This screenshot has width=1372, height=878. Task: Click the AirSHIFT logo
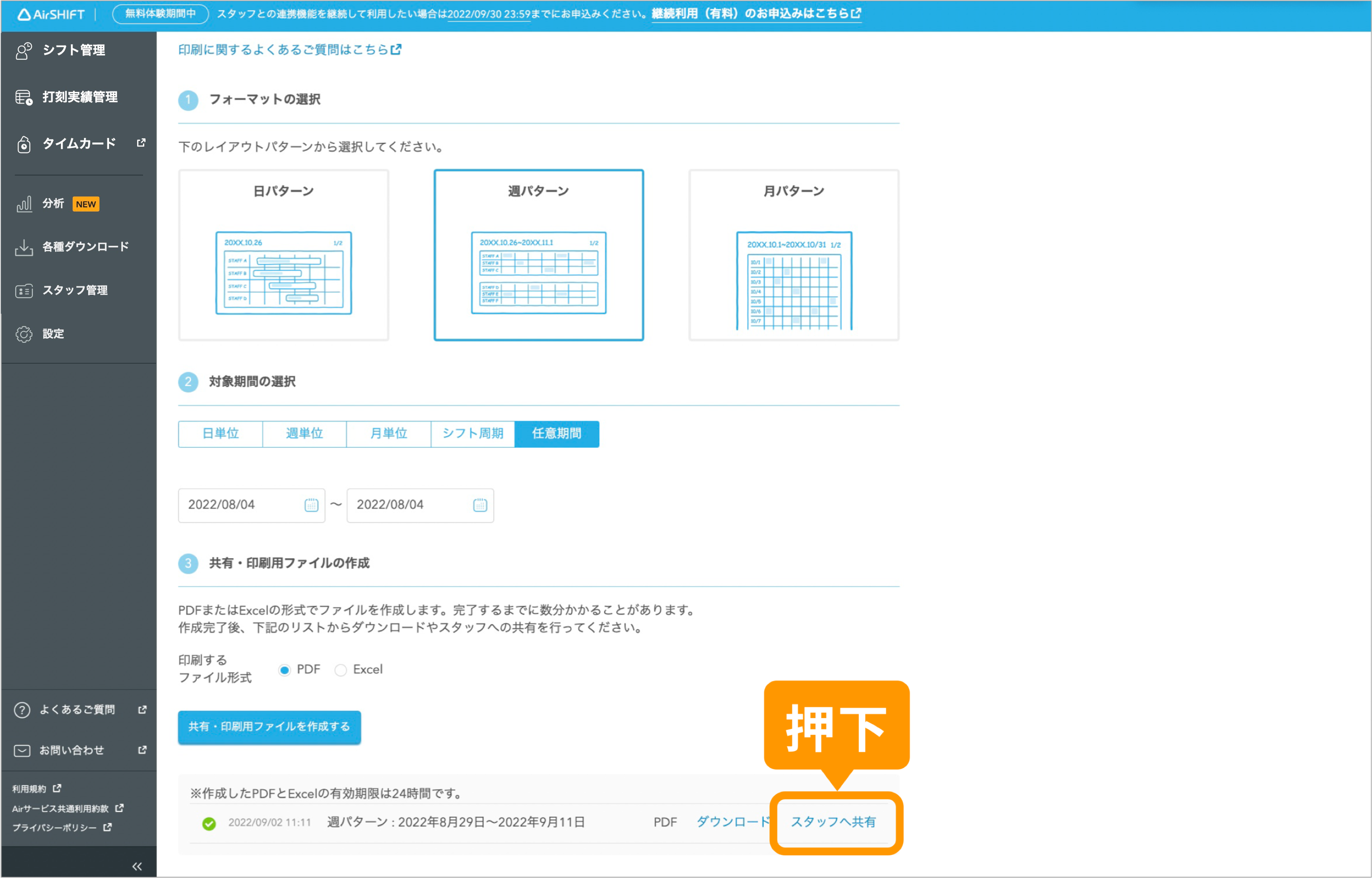pos(50,14)
